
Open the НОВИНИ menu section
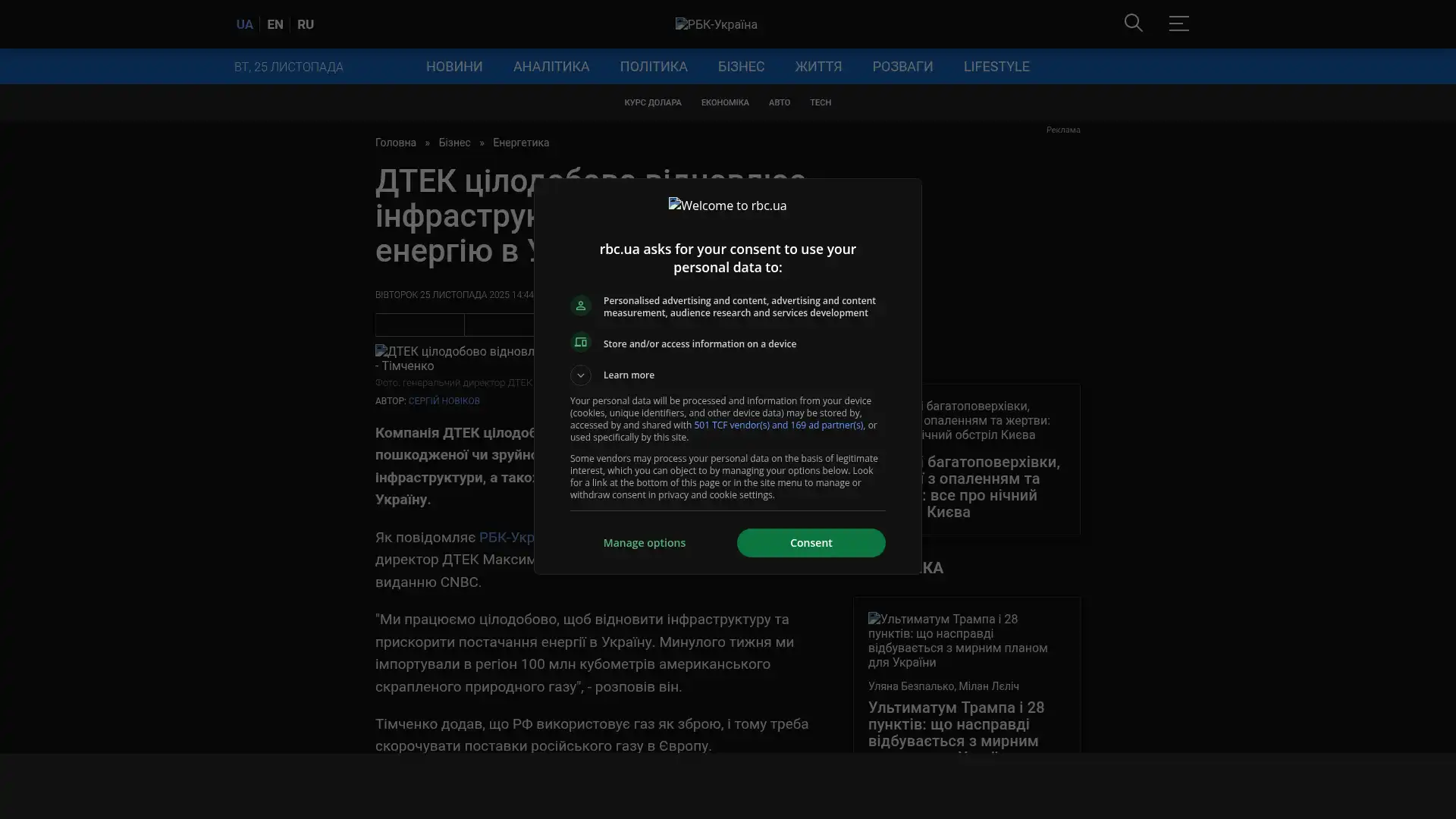coord(453,67)
